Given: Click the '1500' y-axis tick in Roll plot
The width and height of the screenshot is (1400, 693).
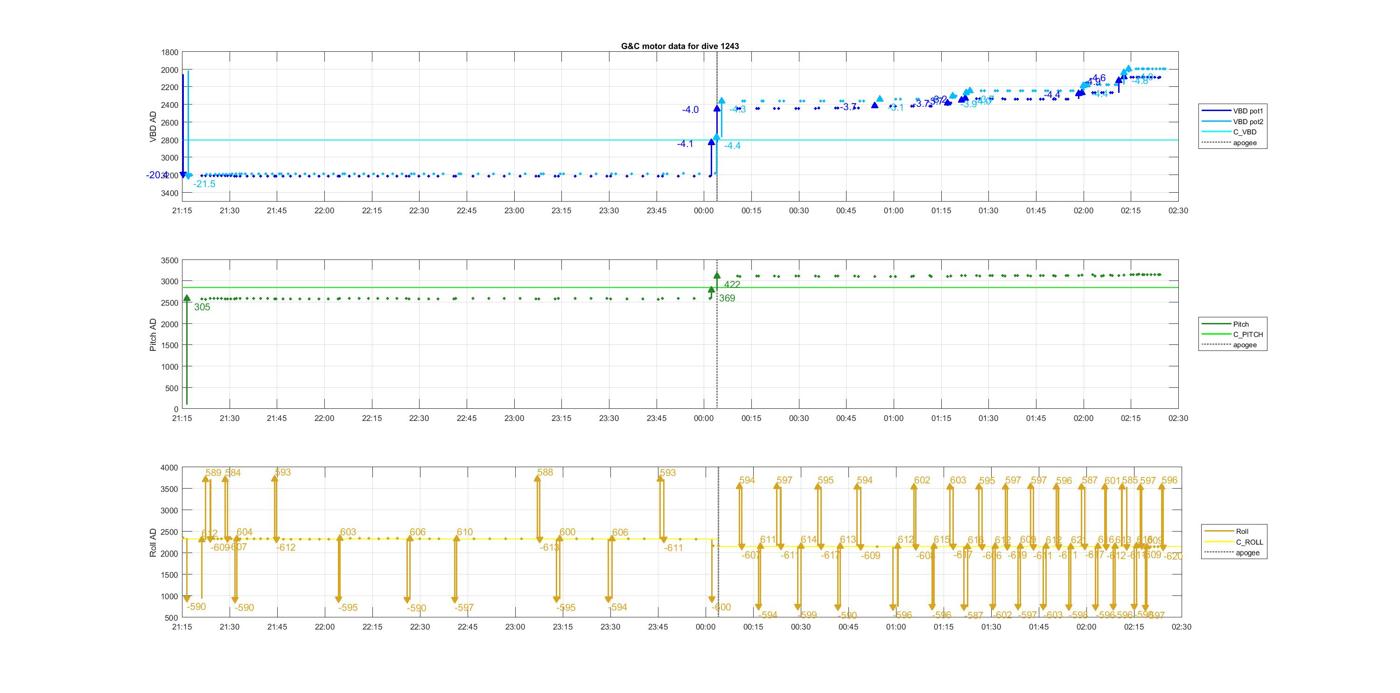Looking at the screenshot, I should pyautogui.click(x=170, y=575).
